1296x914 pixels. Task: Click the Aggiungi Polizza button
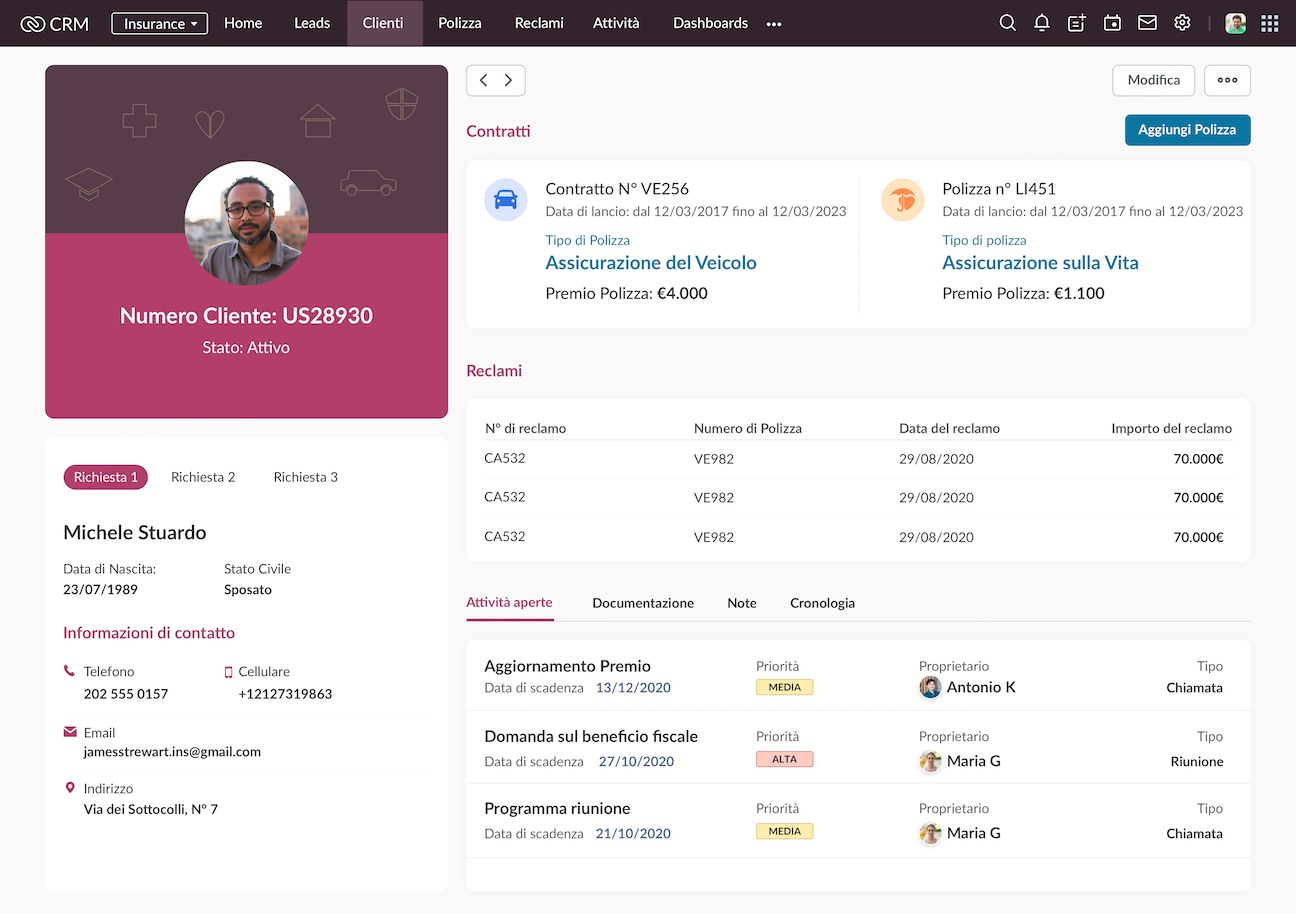click(1187, 130)
